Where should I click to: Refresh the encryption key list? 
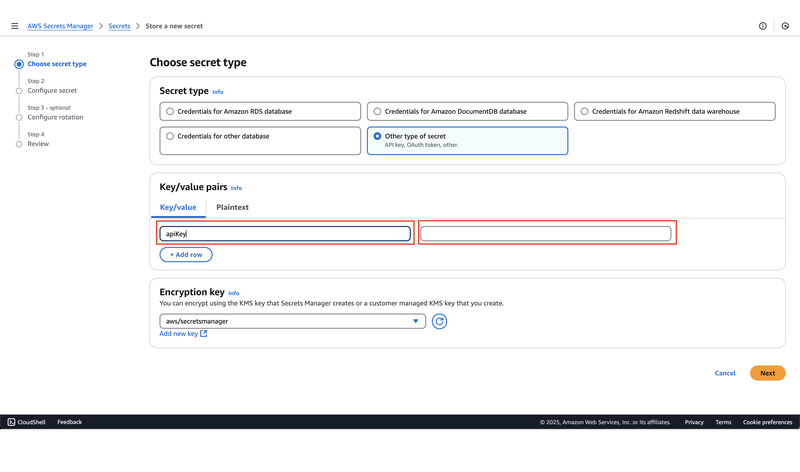pyautogui.click(x=439, y=321)
